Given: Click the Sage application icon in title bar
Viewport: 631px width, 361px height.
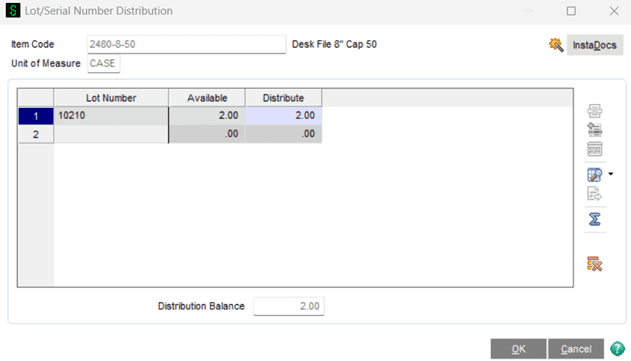Looking at the screenshot, I should coord(13,10).
